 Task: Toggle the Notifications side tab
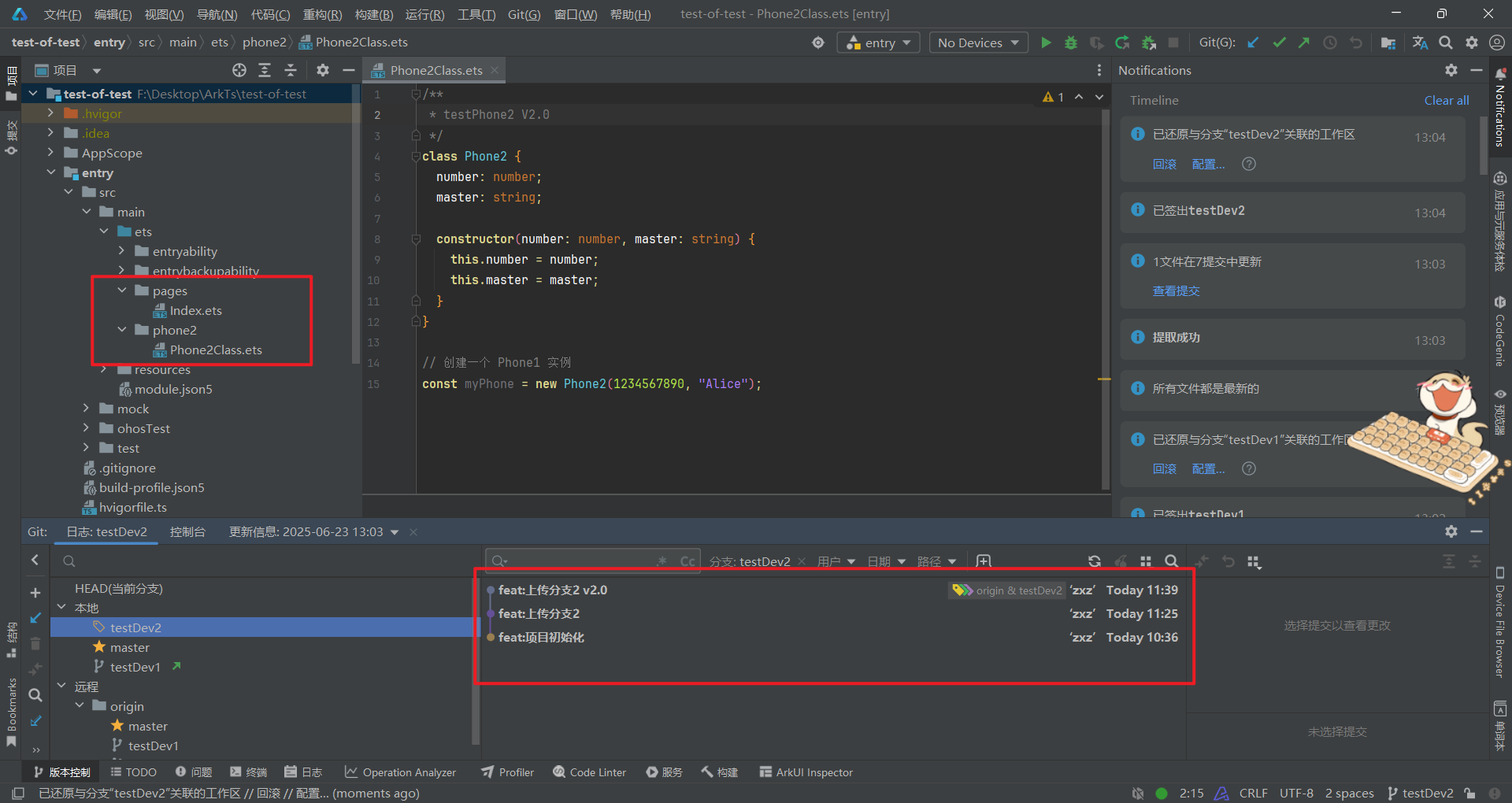1500,108
